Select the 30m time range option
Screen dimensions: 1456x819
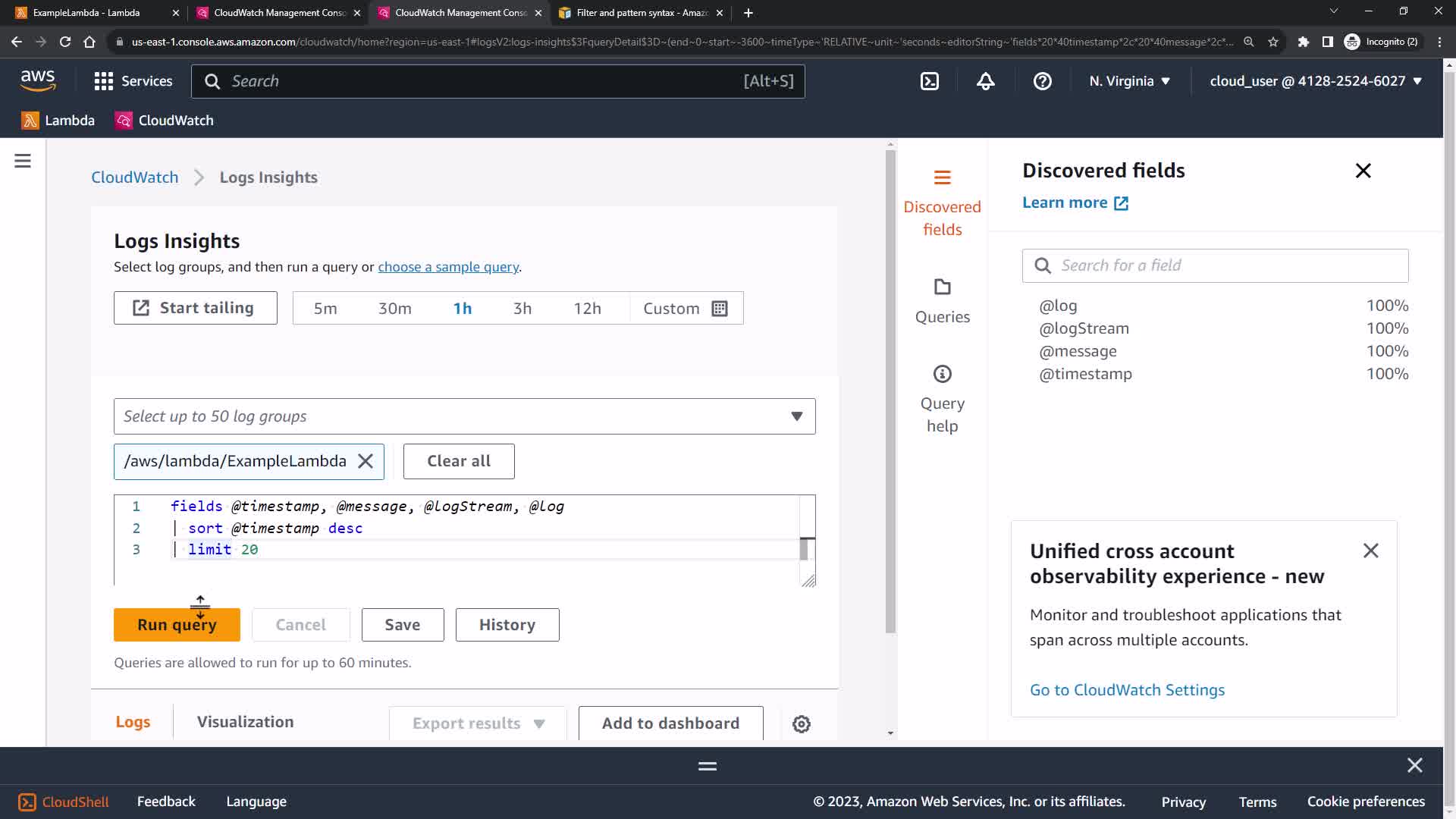(394, 309)
